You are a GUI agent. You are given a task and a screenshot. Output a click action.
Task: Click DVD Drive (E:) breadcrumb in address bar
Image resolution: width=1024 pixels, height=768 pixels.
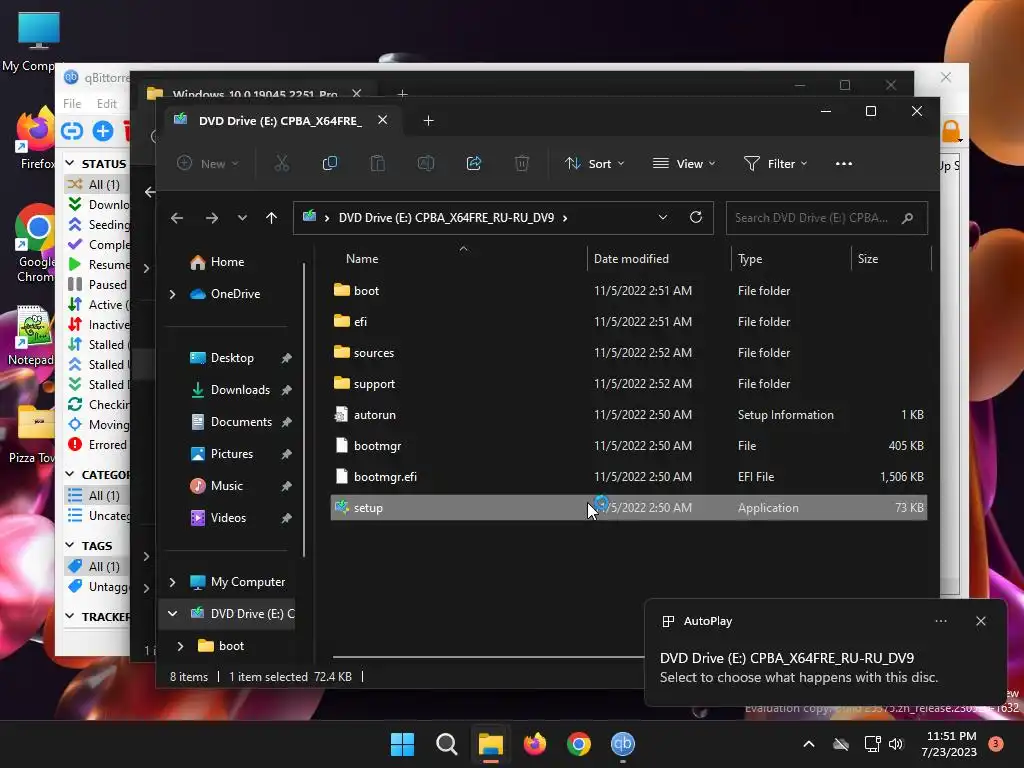[x=446, y=217]
